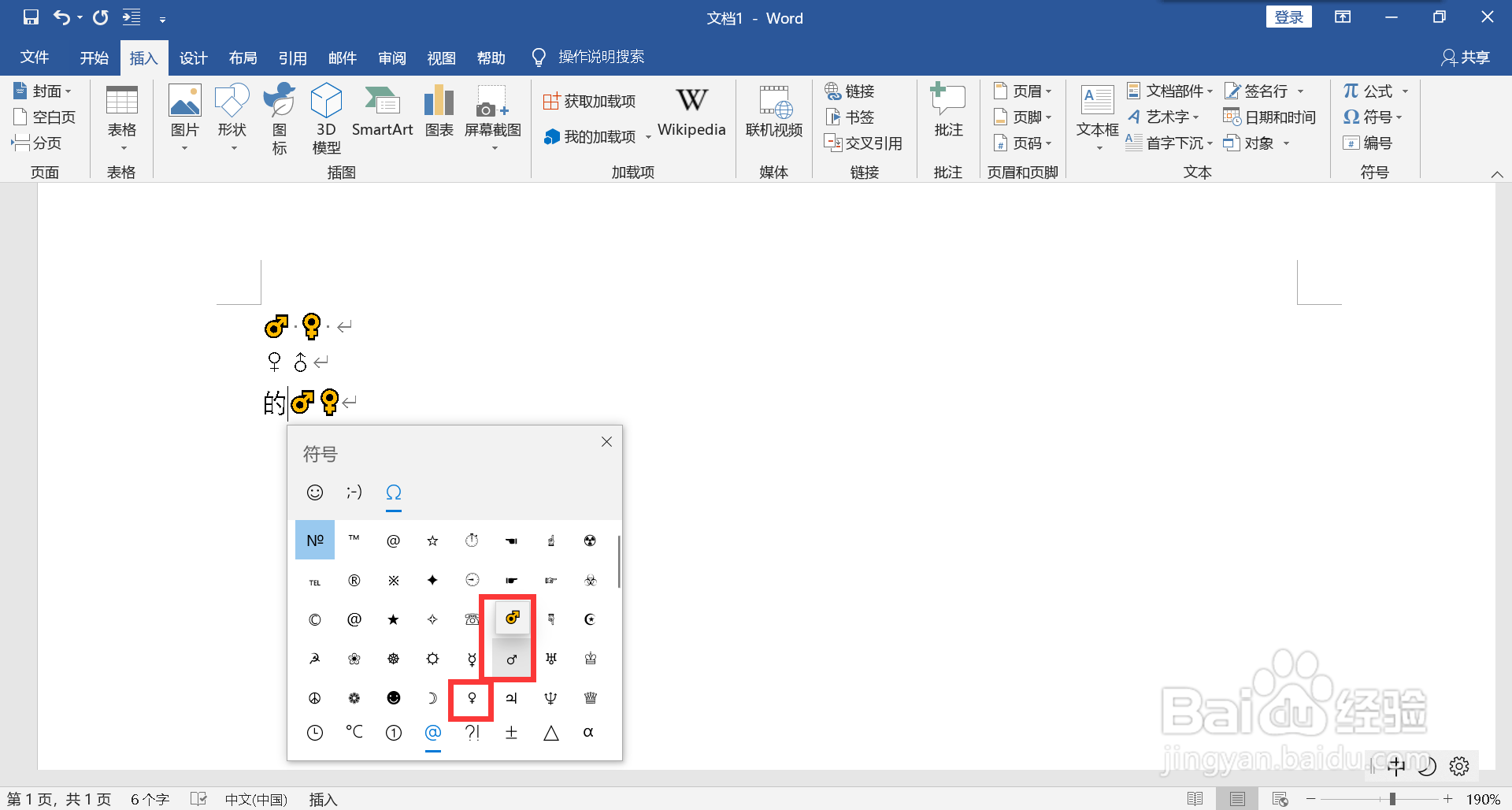Insert a SmartArt graphic
1512x810 pixels.
coord(382,110)
